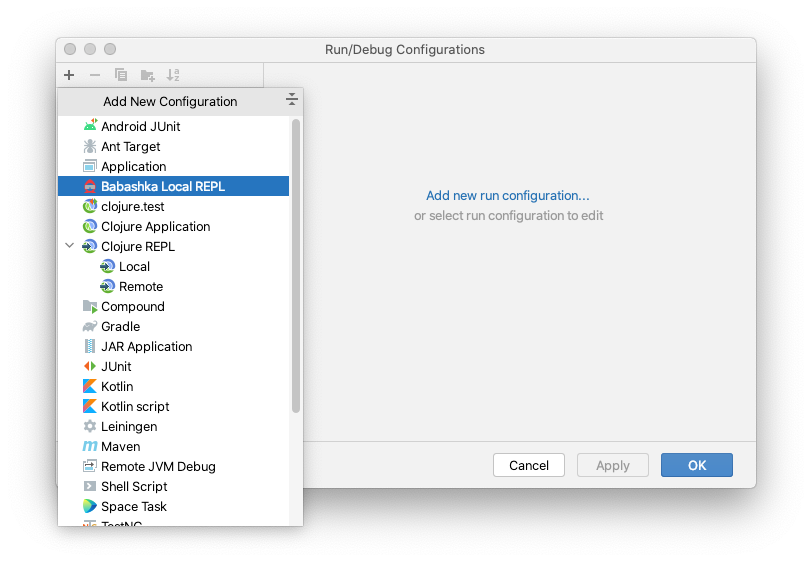Screen dimensions: 812x562
Task: Click the Sort Configurations alphabetically icon
Action: [x=173, y=75]
